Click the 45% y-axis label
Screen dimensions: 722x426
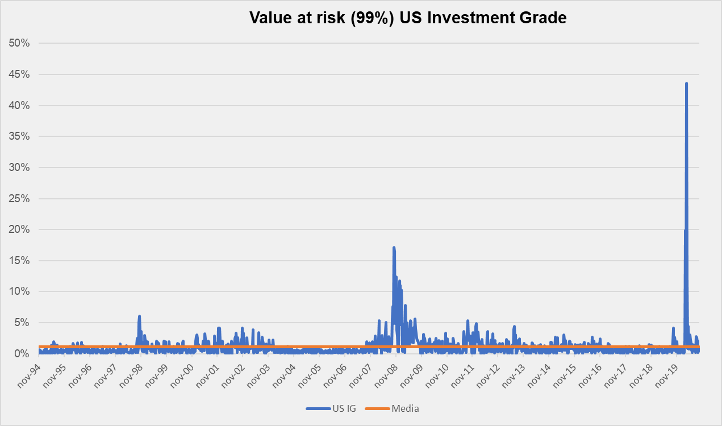[x=19, y=74]
